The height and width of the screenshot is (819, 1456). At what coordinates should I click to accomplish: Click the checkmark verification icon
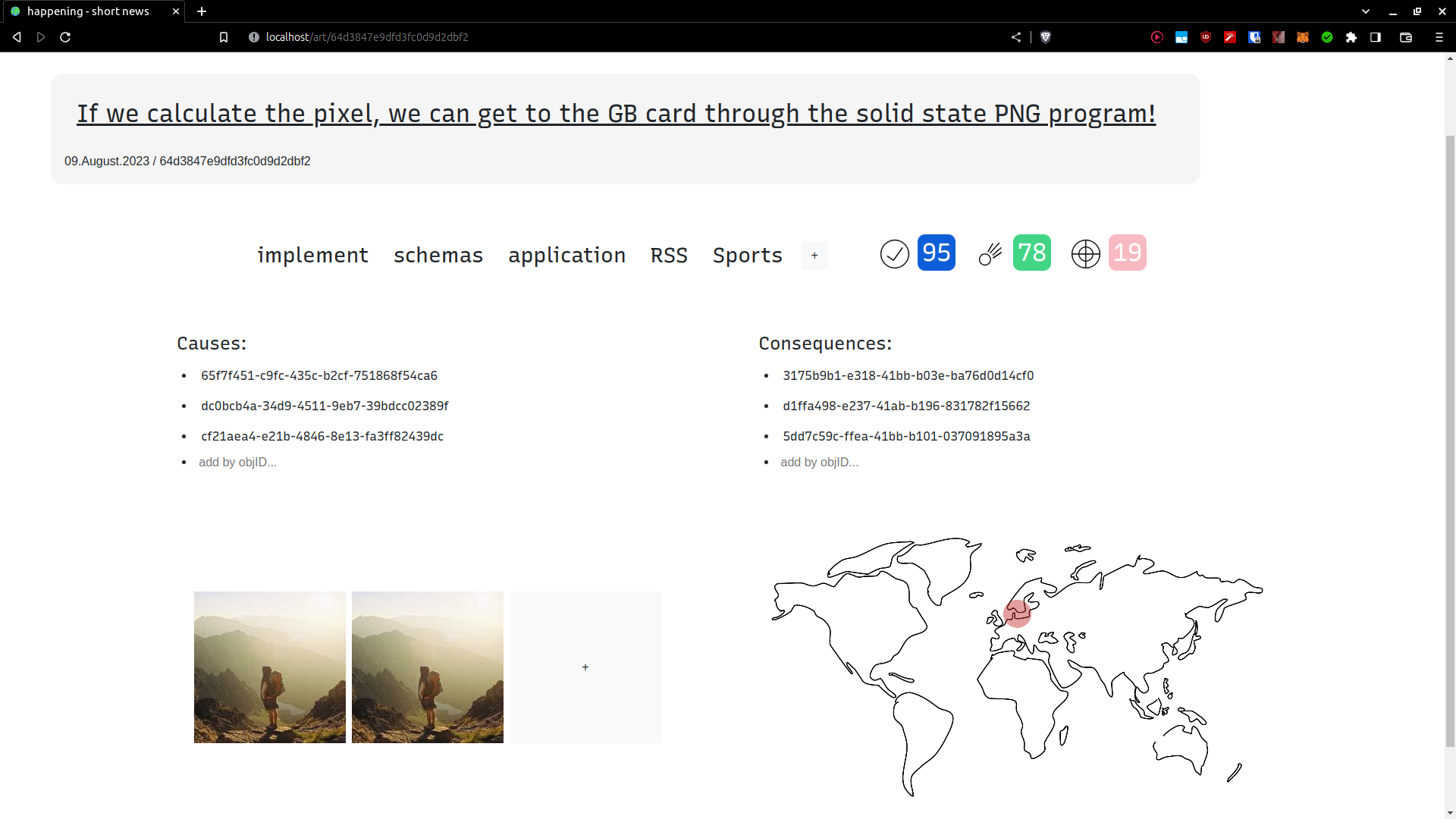click(x=894, y=254)
